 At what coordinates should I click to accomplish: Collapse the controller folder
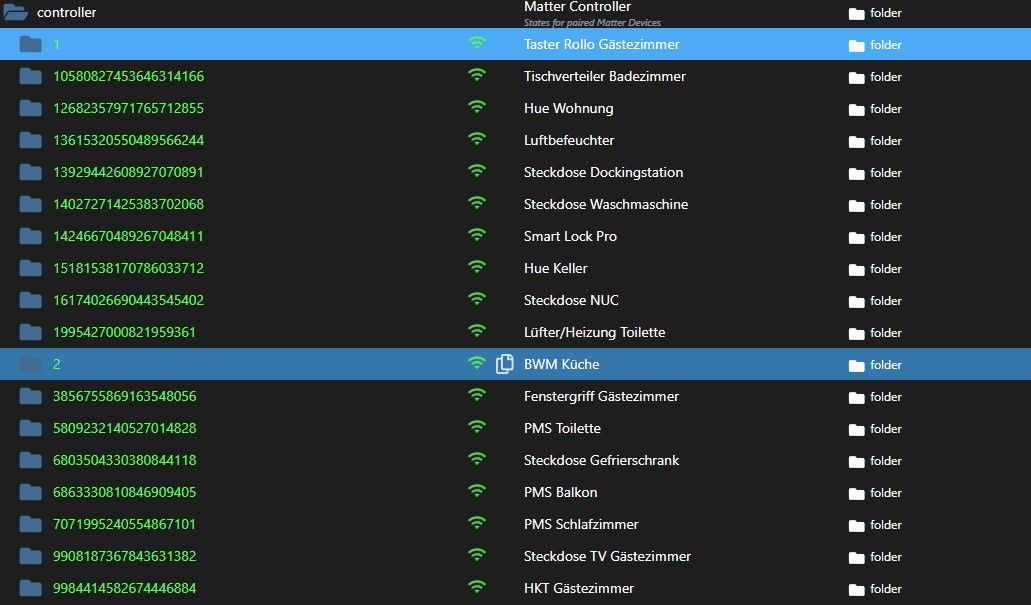click(x=14, y=12)
